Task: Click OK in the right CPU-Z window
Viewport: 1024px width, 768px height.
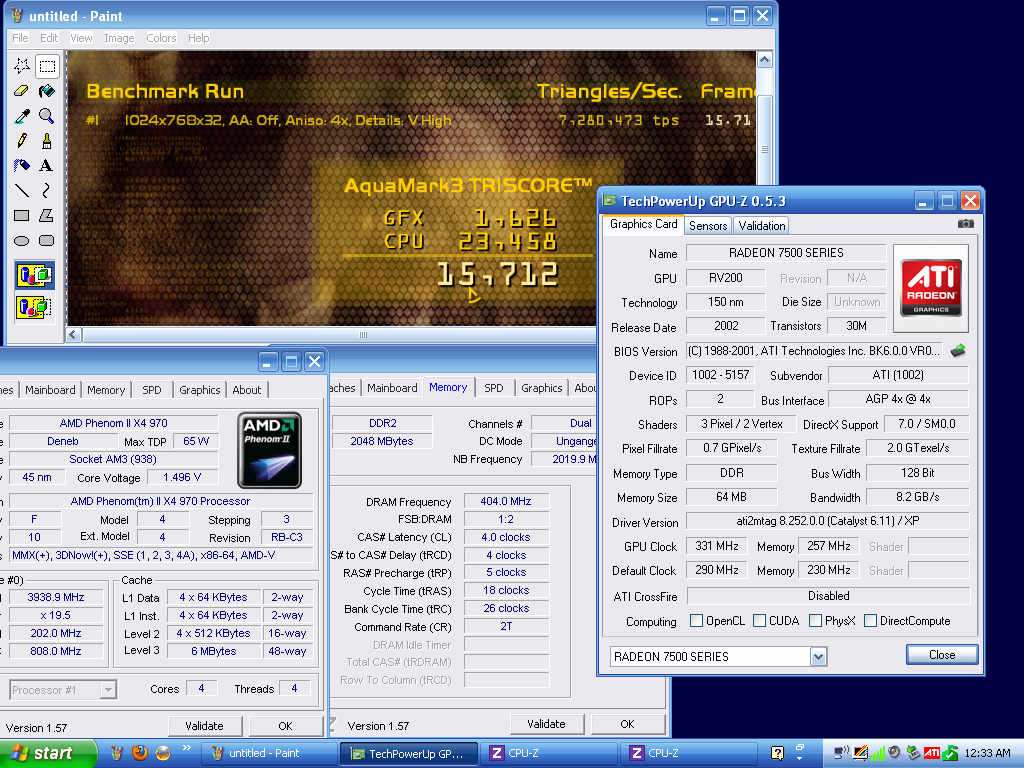Action: pos(627,724)
